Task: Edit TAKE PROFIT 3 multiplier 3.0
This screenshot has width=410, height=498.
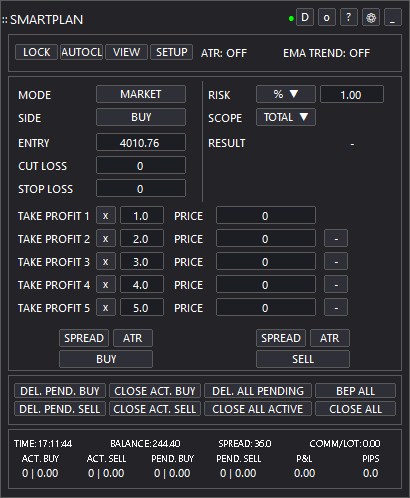Action: (142, 261)
